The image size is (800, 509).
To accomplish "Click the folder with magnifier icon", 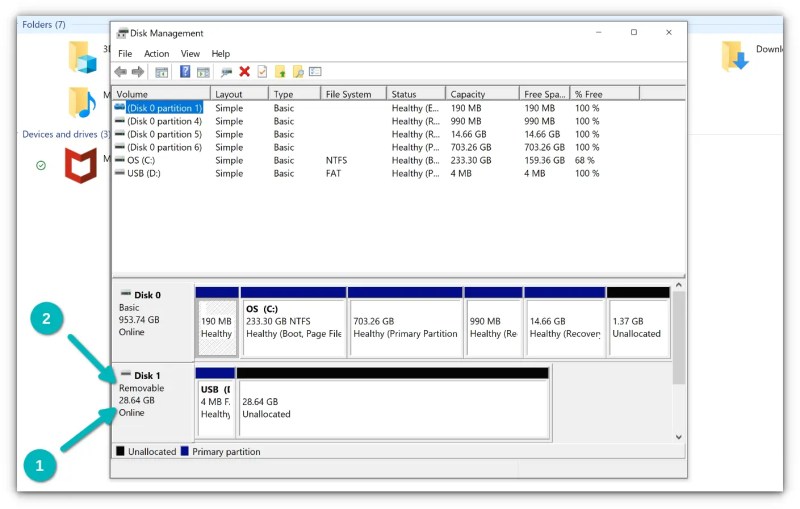I will click(298, 72).
